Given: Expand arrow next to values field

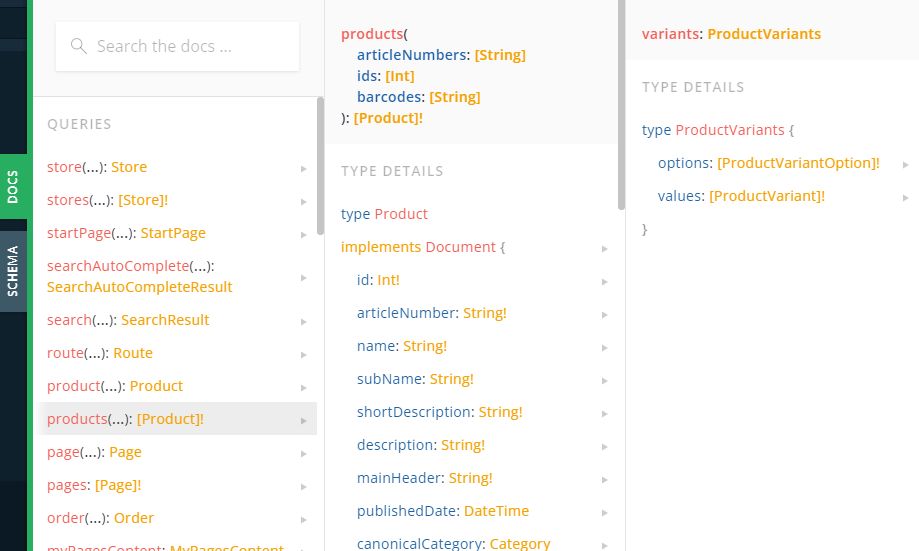Looking at the screenshot, I should 906,198.
